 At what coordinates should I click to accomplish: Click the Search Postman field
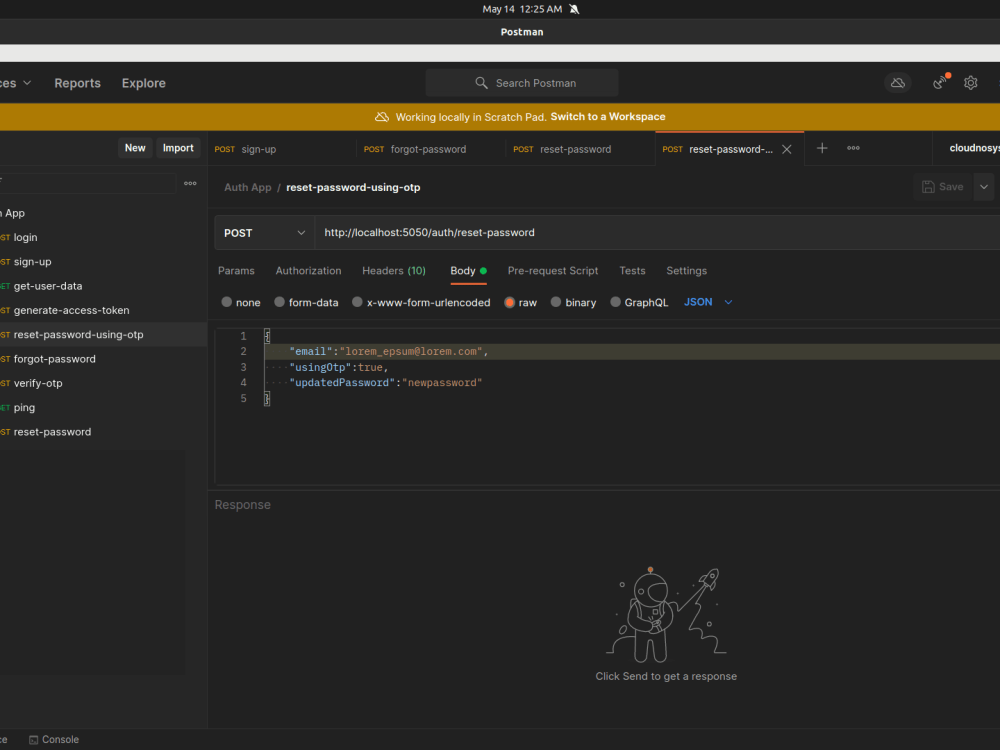[522, 83]
